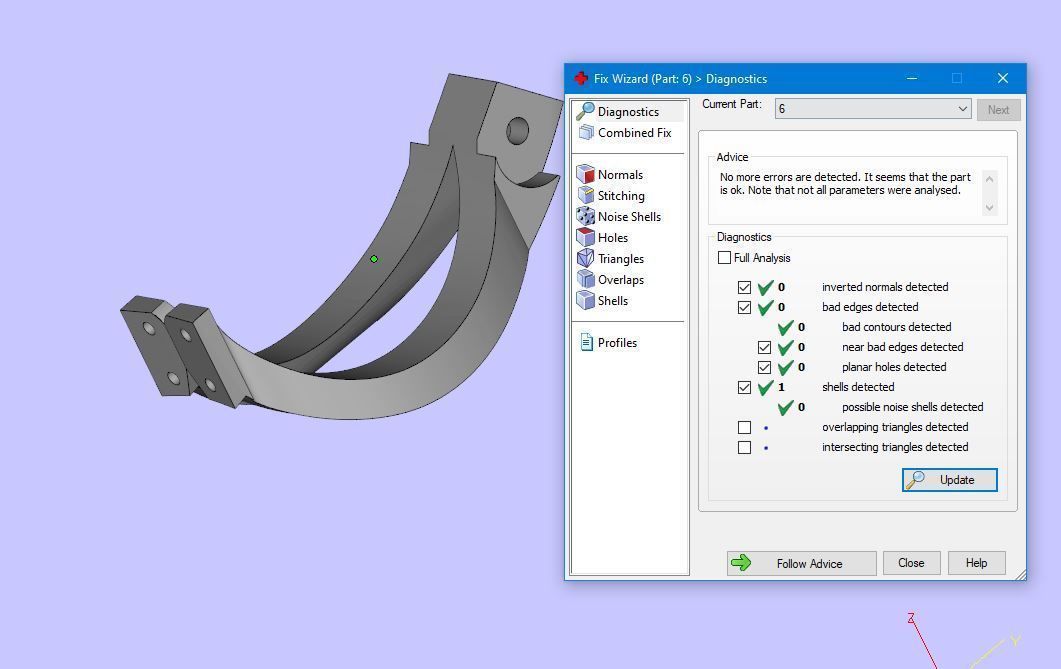This screenshot has height=669, width=1061.
Task: Open the Shells tool icon
Action: (585, 300)
